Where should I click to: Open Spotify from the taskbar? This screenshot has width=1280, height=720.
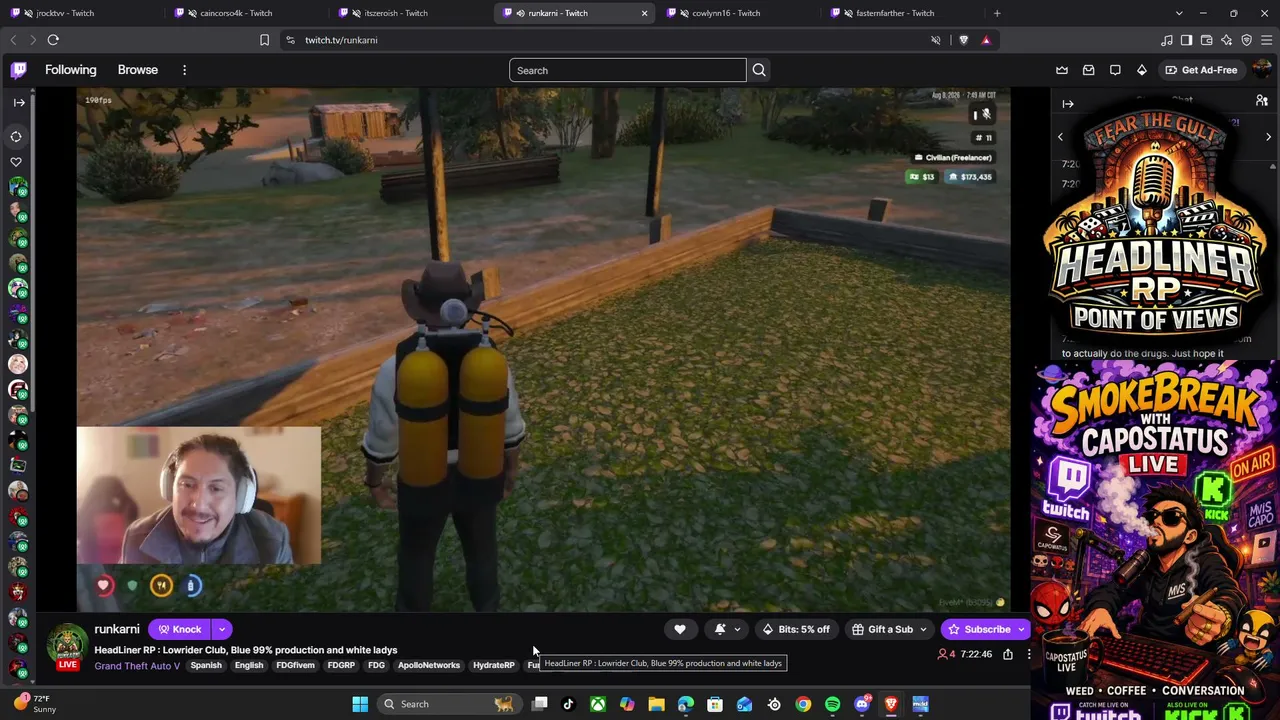[x=832, y=704]
